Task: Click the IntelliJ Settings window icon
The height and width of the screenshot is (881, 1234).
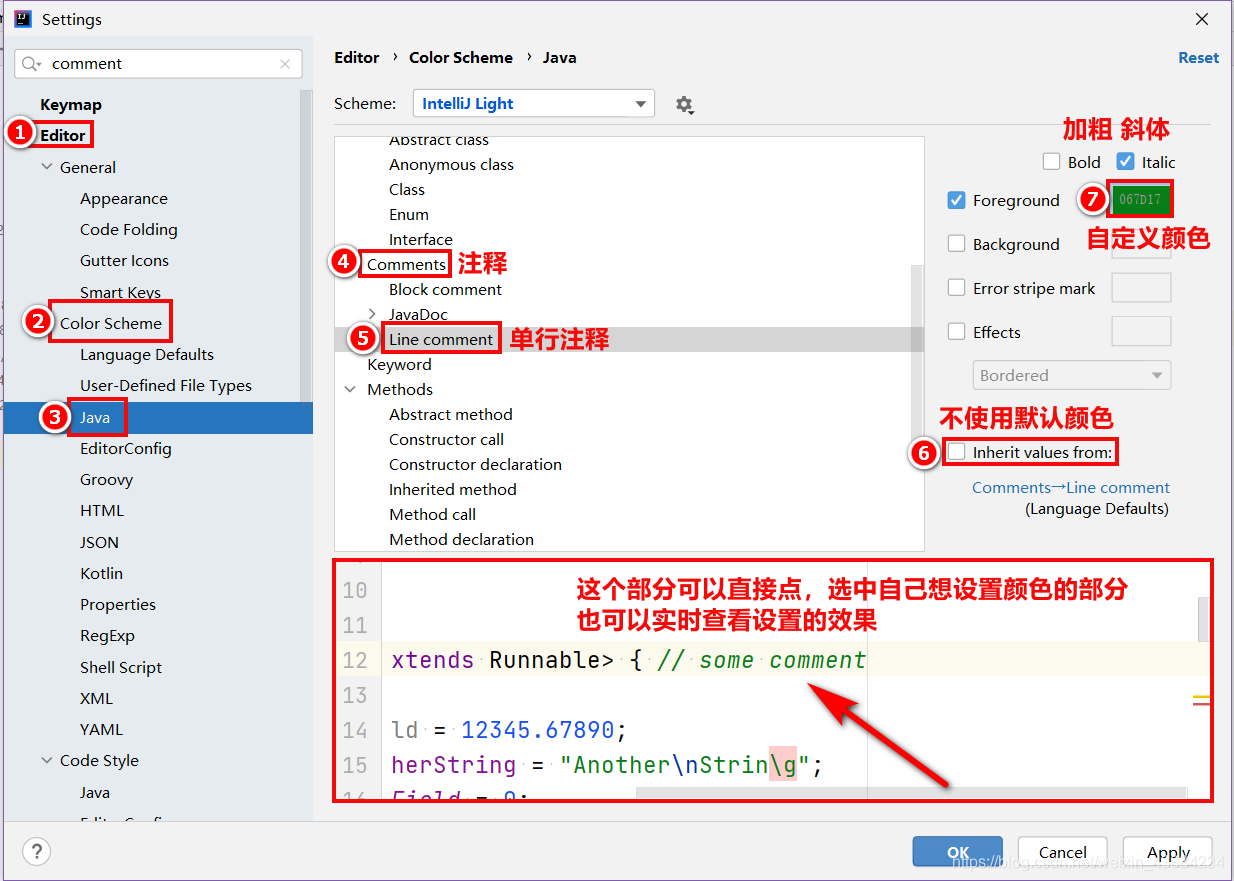Action: pos(22,19)
